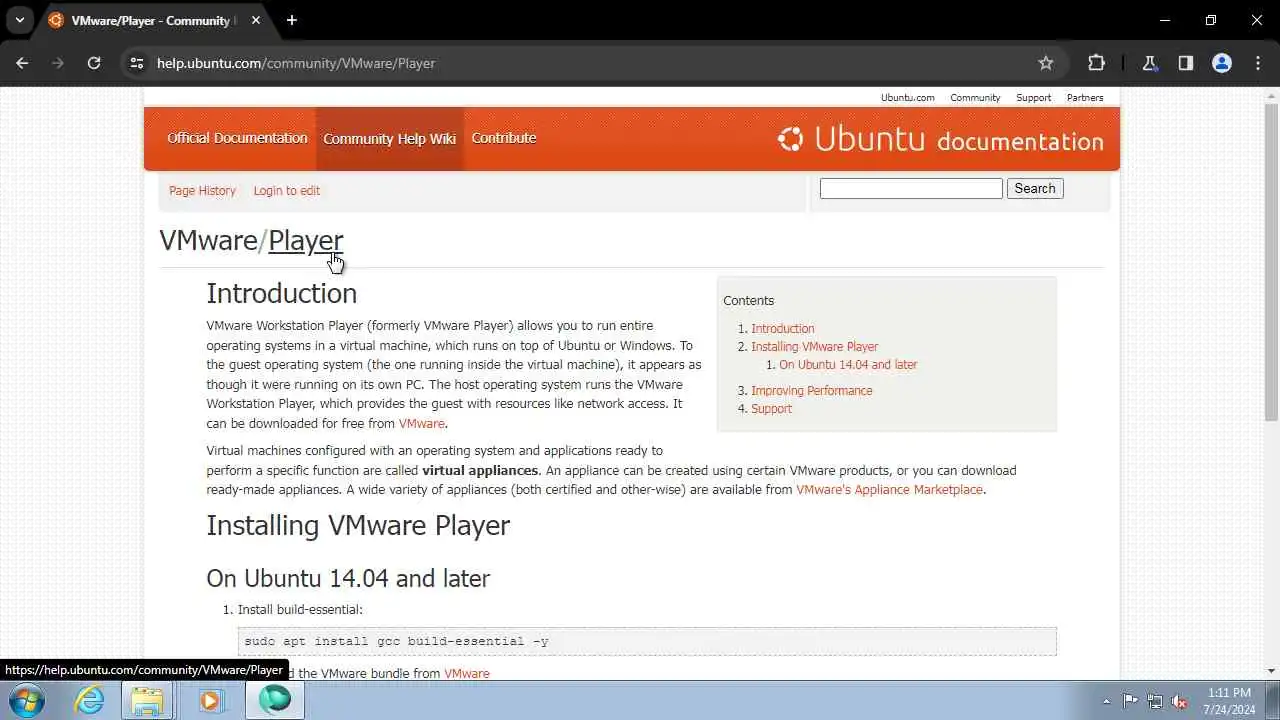Open Chrome three-dot menu
Image resolution: width=1280 pixels, height=720 pixels.
(x=1257, y=63)
